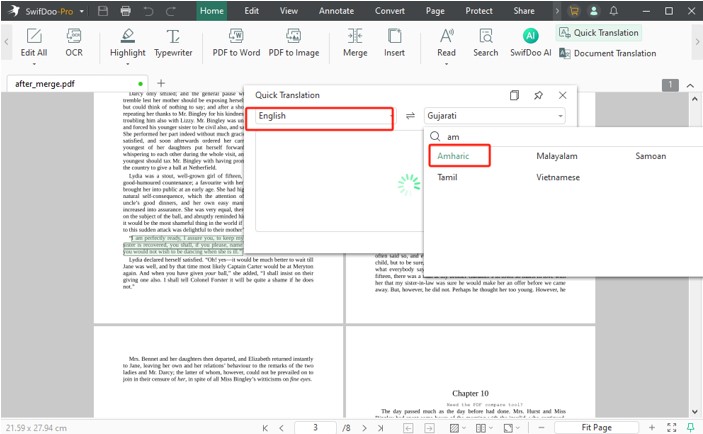Go to the previous page

(282, 428)
